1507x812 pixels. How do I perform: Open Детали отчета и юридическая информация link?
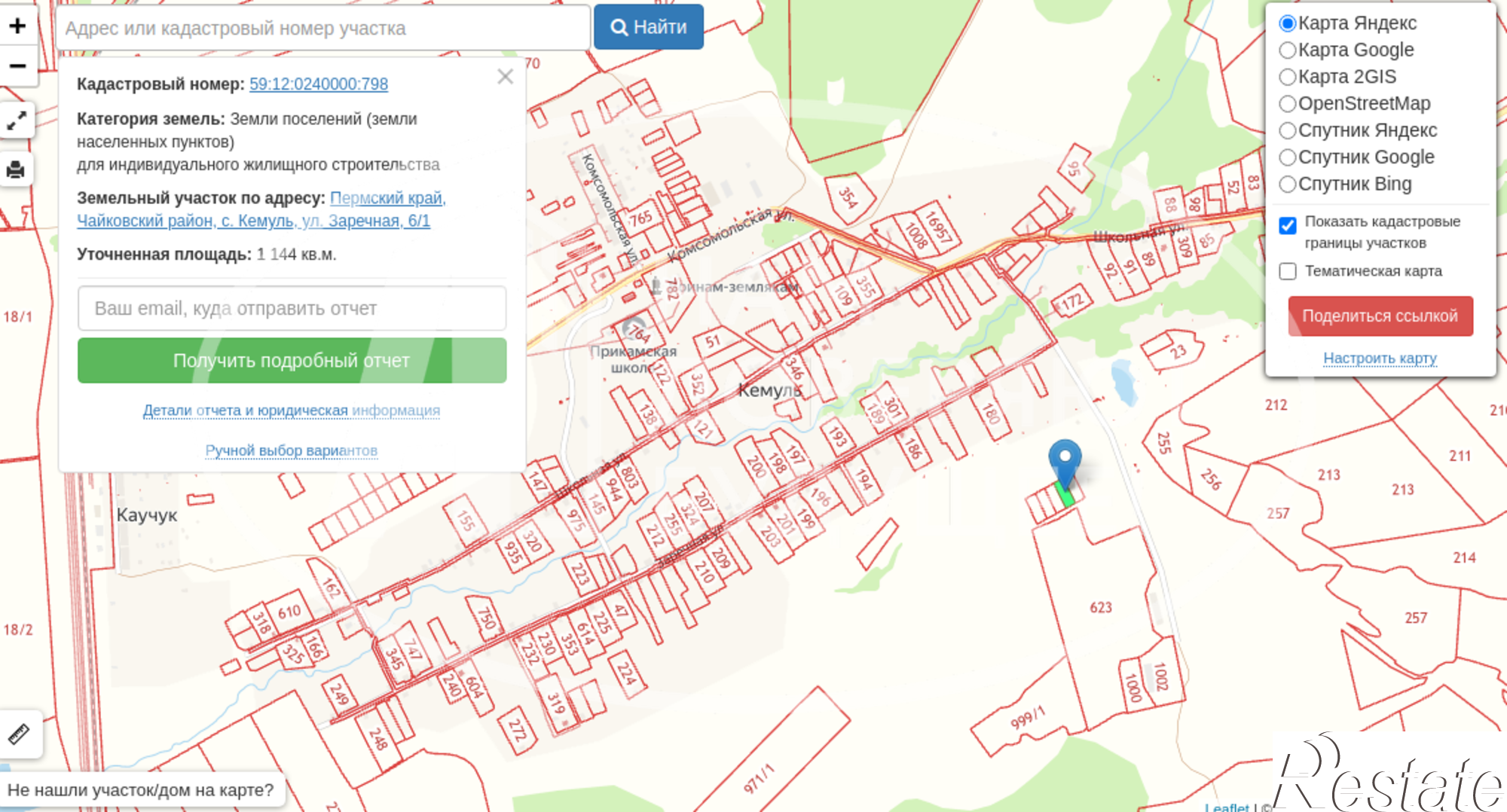pos(292,411)
